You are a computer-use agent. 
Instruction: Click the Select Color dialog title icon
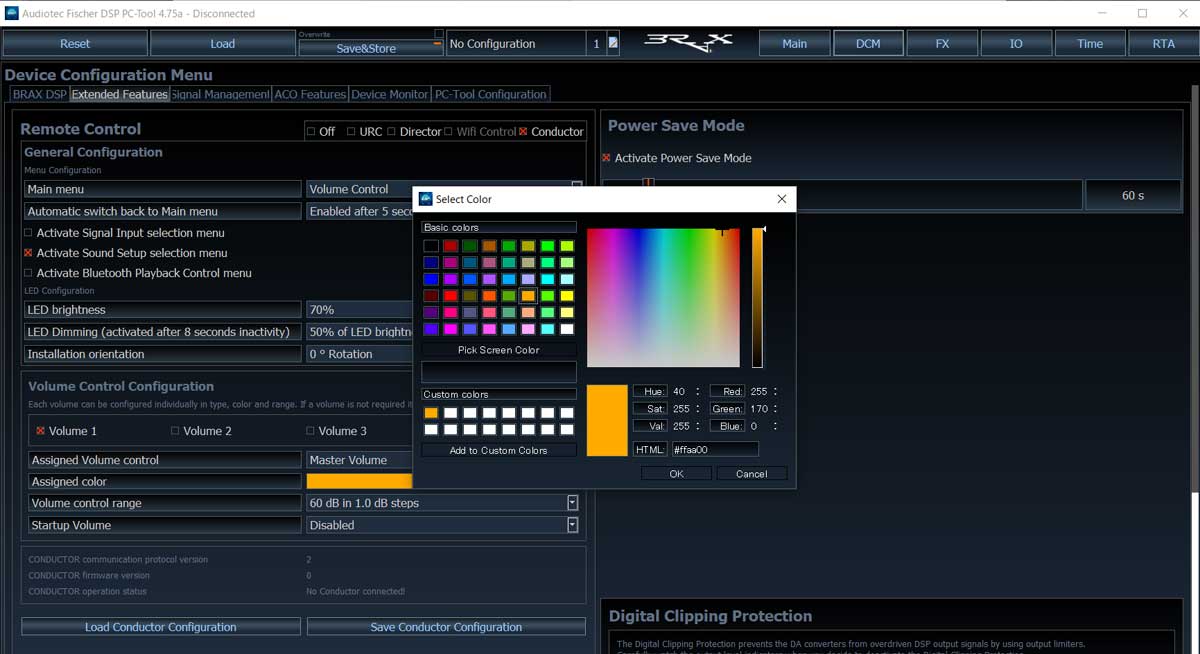[425, 199]
